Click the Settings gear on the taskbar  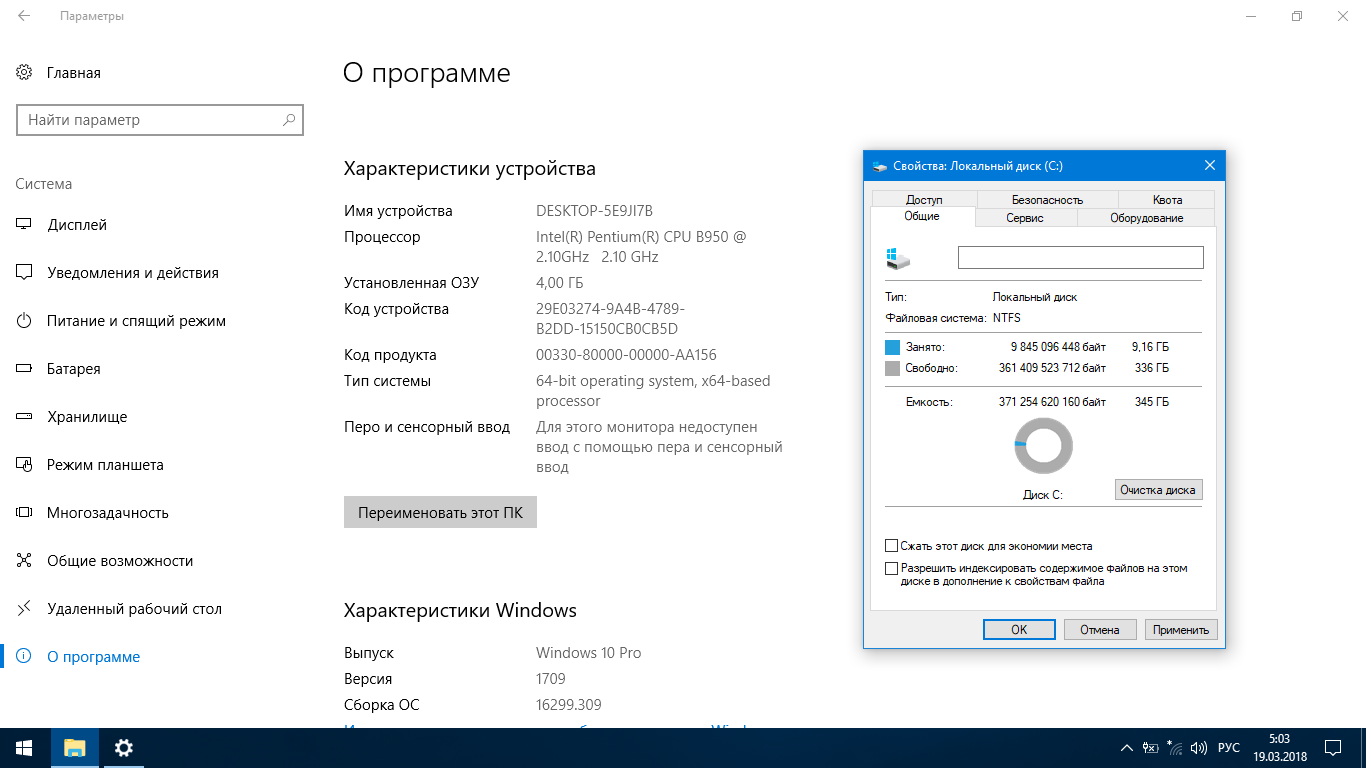coord(124,748)
